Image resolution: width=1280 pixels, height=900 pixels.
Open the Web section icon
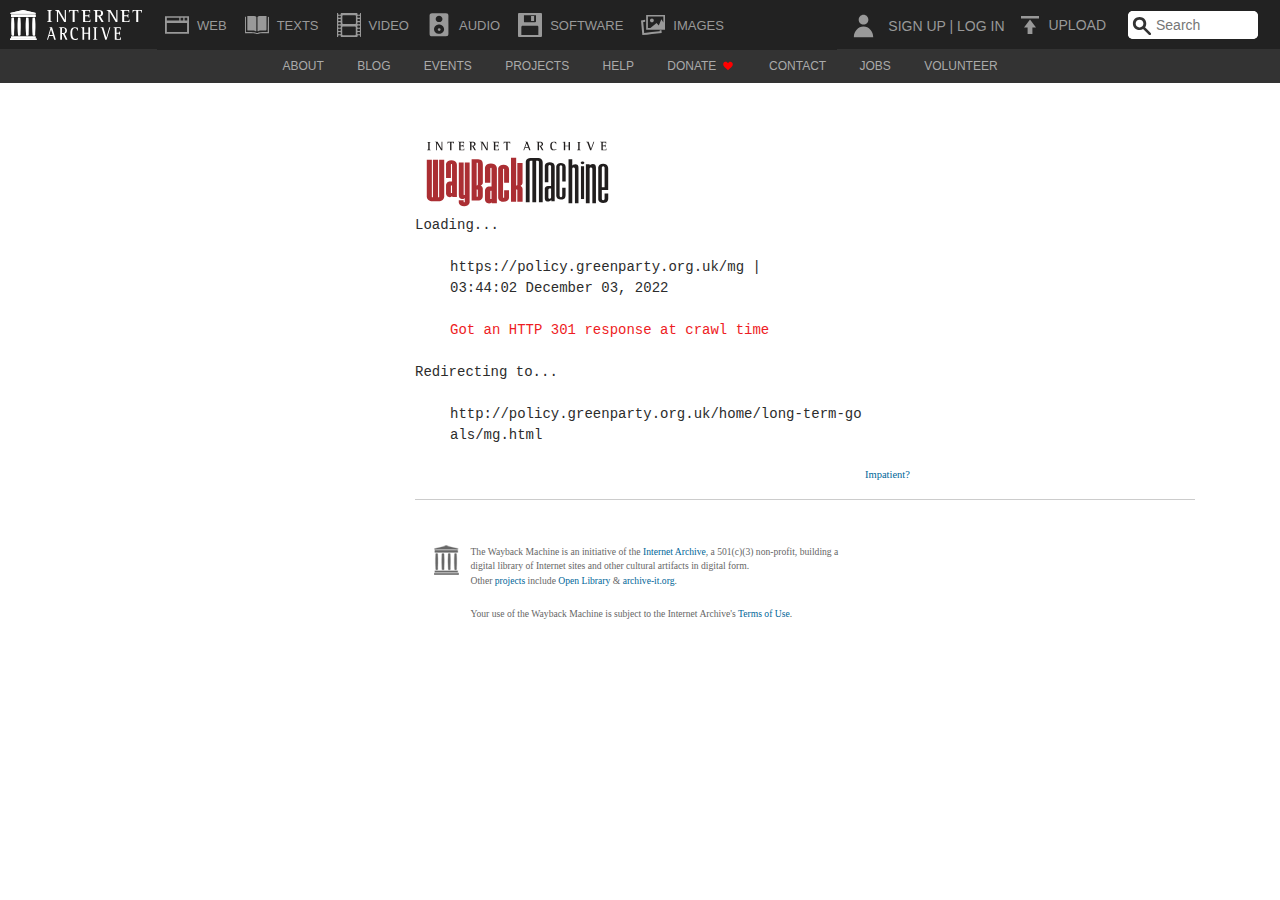click(x=177, y=25)
